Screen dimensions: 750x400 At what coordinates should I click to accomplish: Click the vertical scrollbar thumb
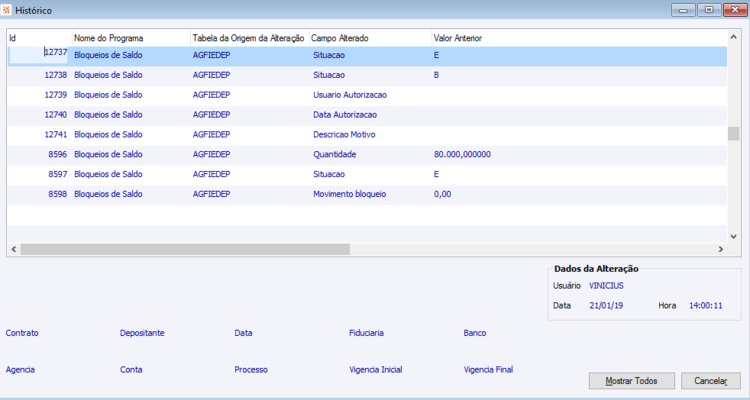(x=733, y=133)
